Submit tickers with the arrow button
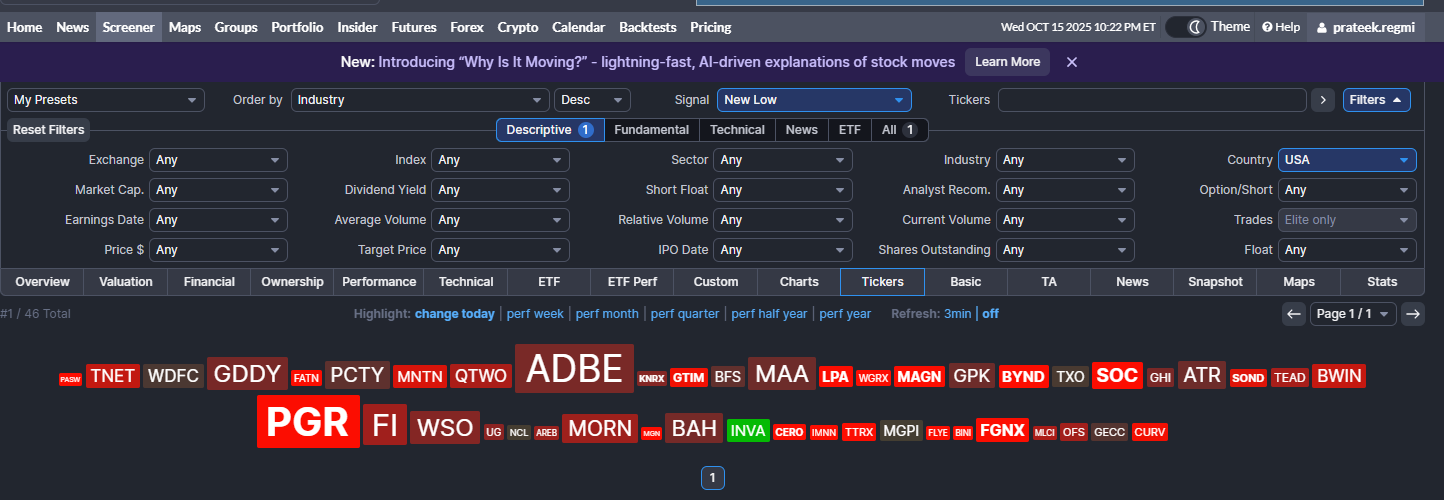Viewport: 1444px width, 500px height. 1323,100
